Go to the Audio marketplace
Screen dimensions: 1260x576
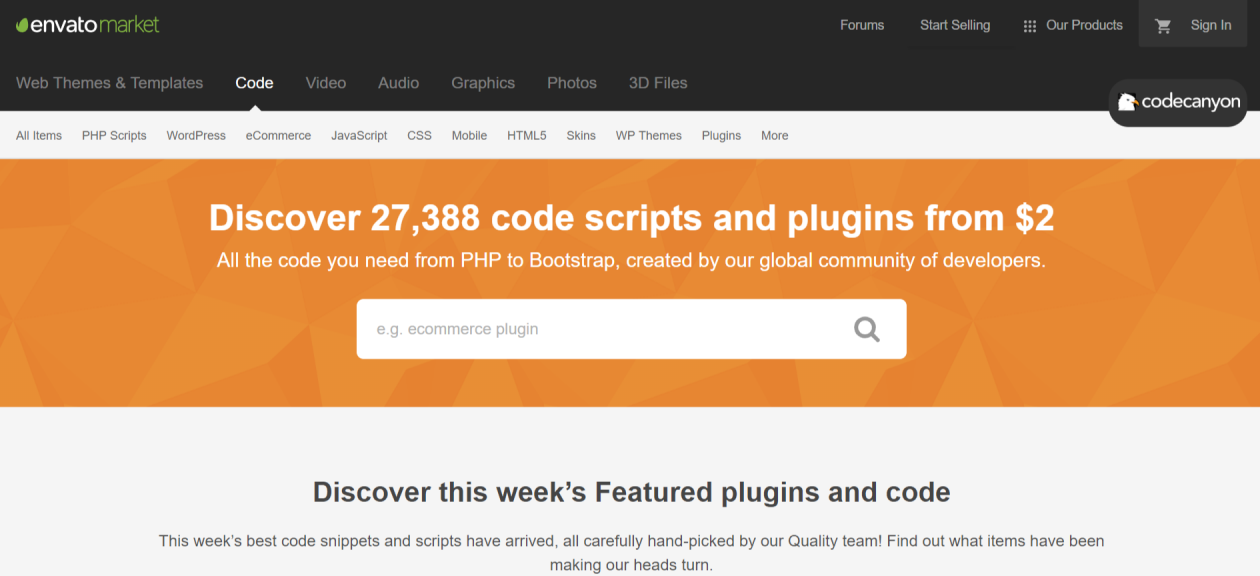coord(398,83)
